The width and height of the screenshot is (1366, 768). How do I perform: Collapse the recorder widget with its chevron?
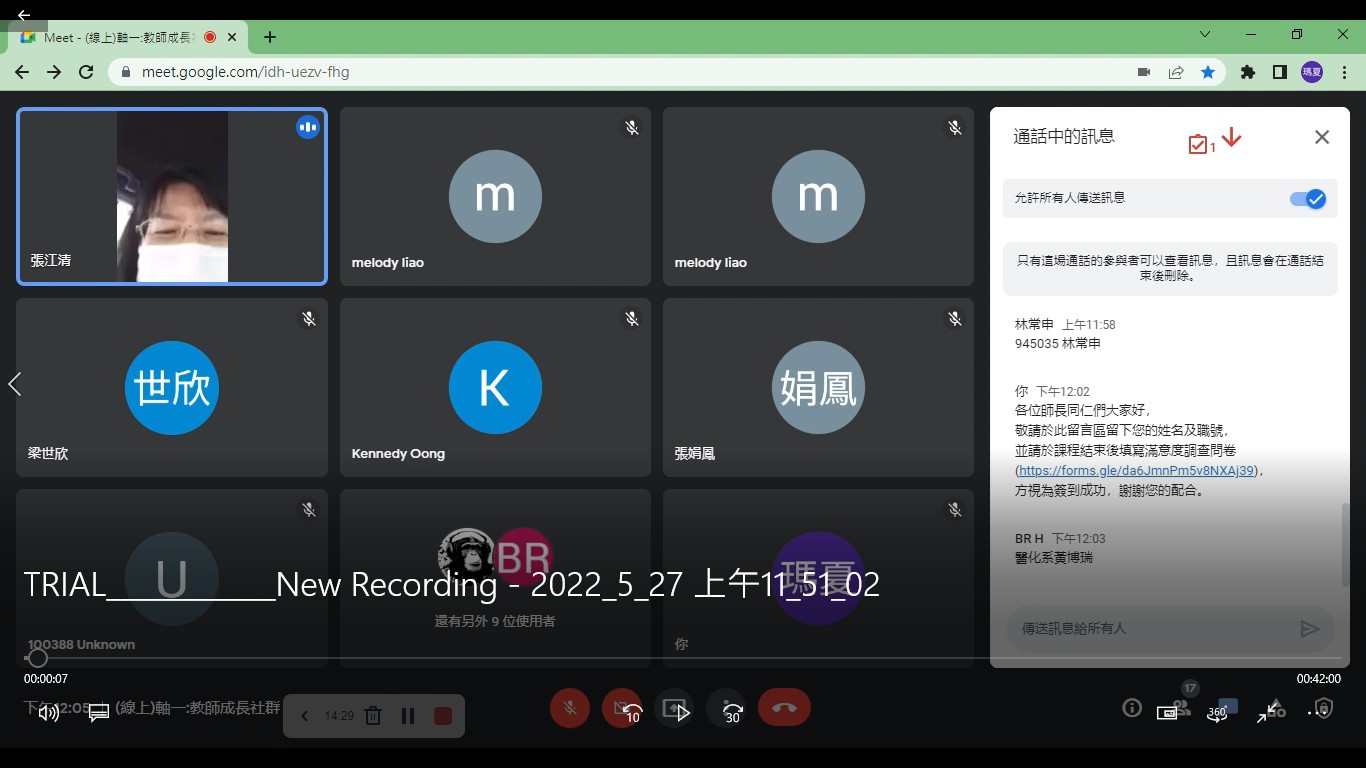point(306,716)
